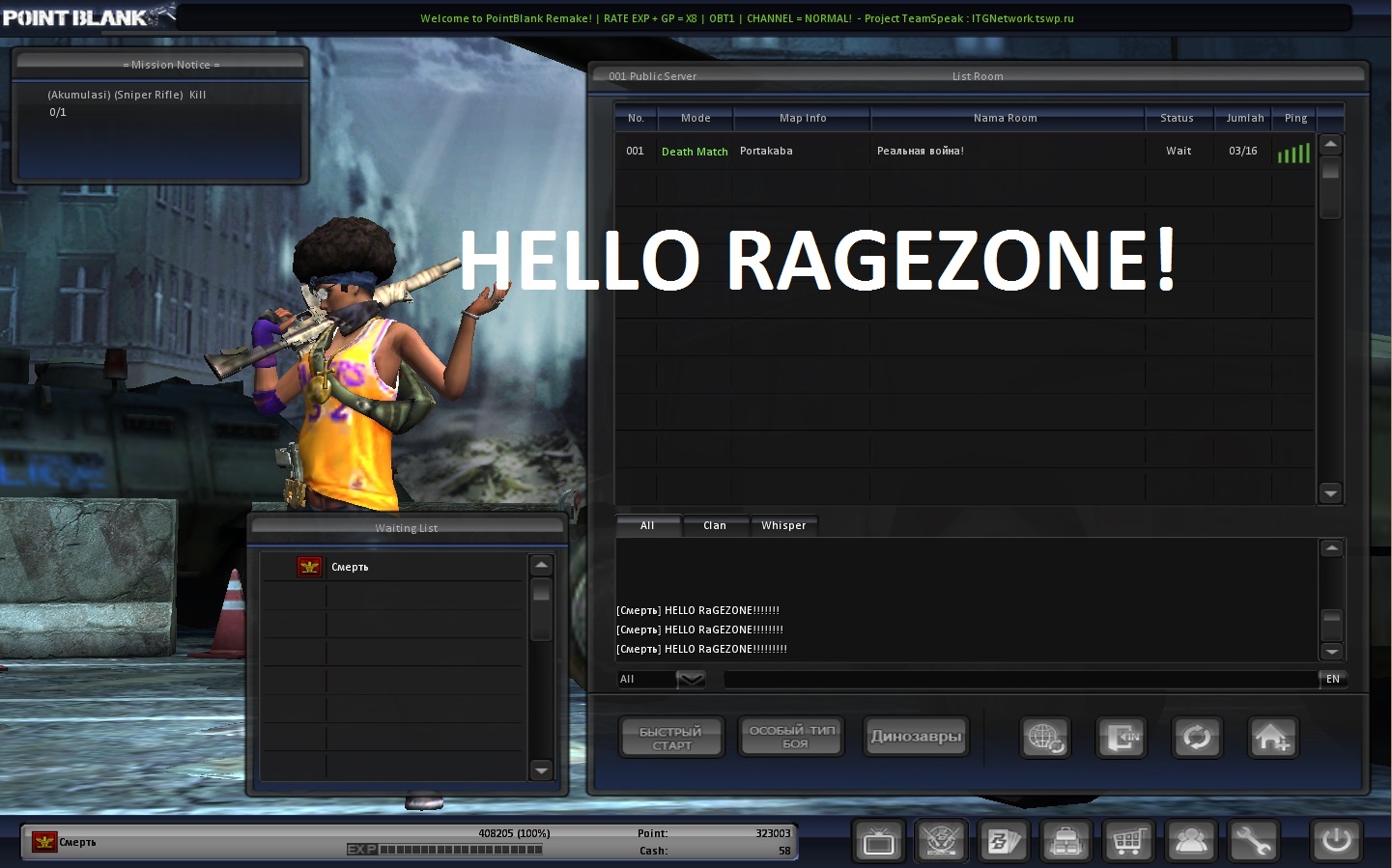Sort rooms by Mode column header
Image resolution: width=1392 pixels, height=868 pixels.
point(696,118)
